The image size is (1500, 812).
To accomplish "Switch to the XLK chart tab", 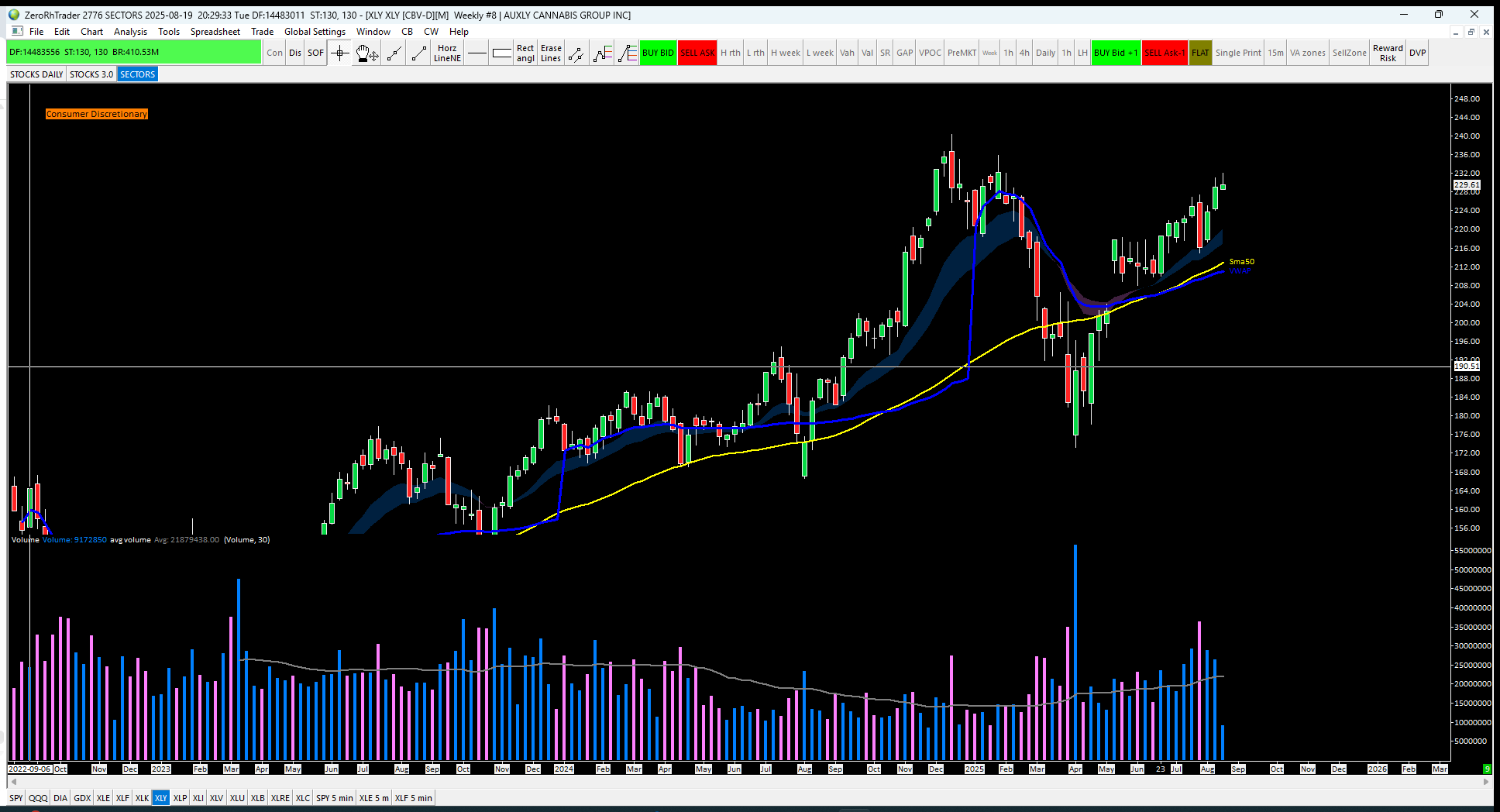I will tap(142, 798).
